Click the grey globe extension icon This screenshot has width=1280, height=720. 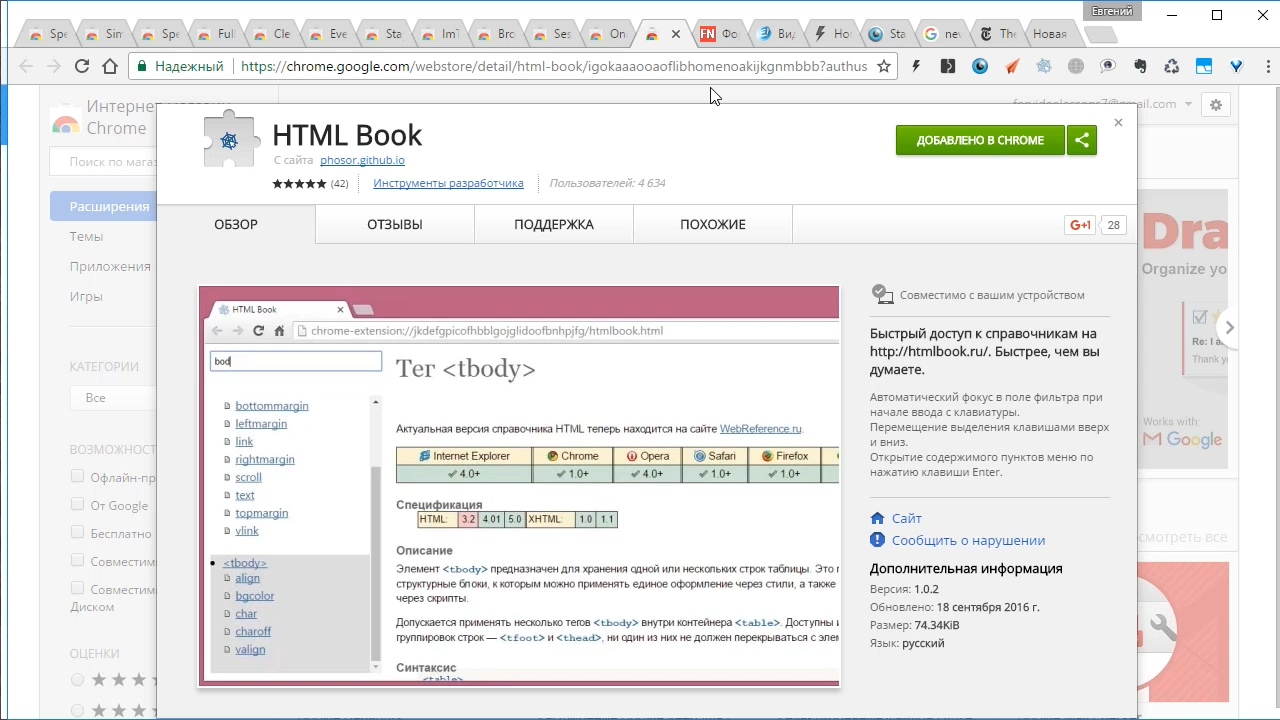[1076, 66]
